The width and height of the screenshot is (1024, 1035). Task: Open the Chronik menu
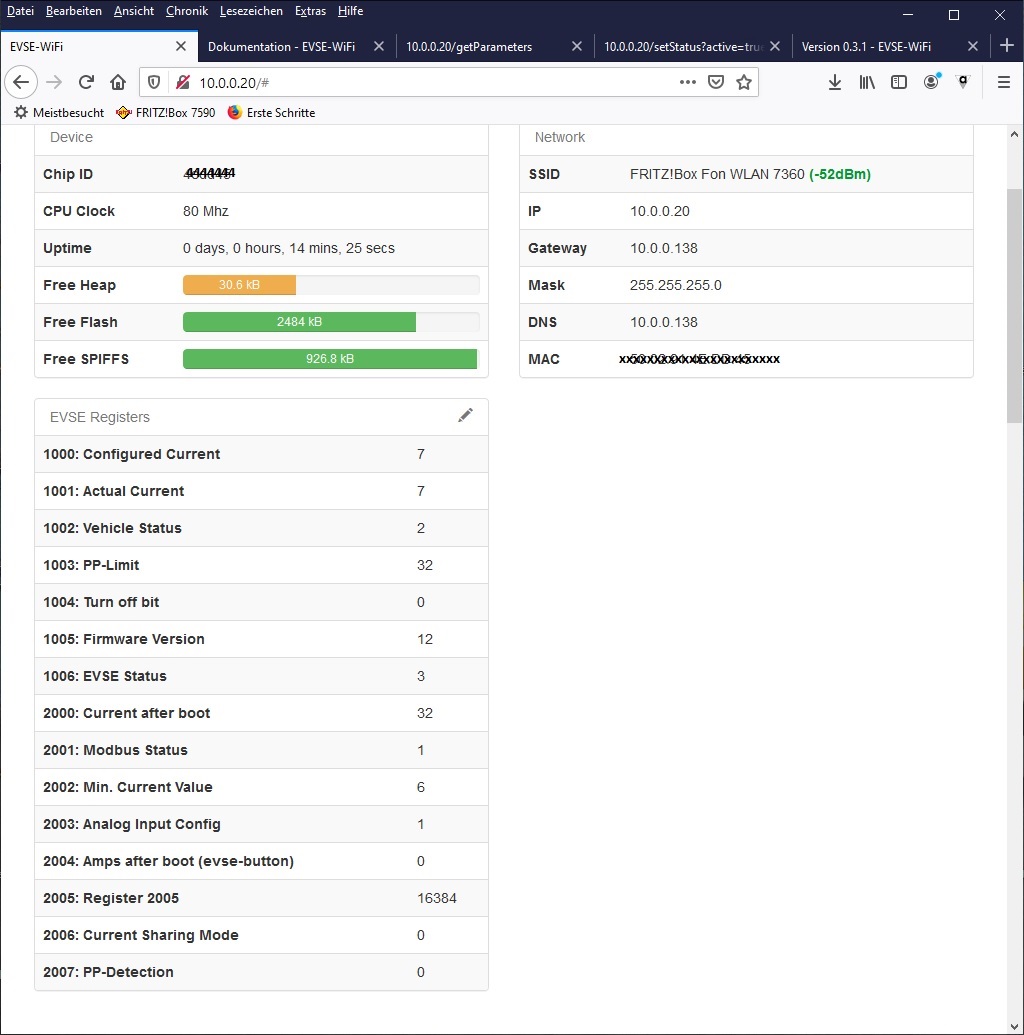187,11
